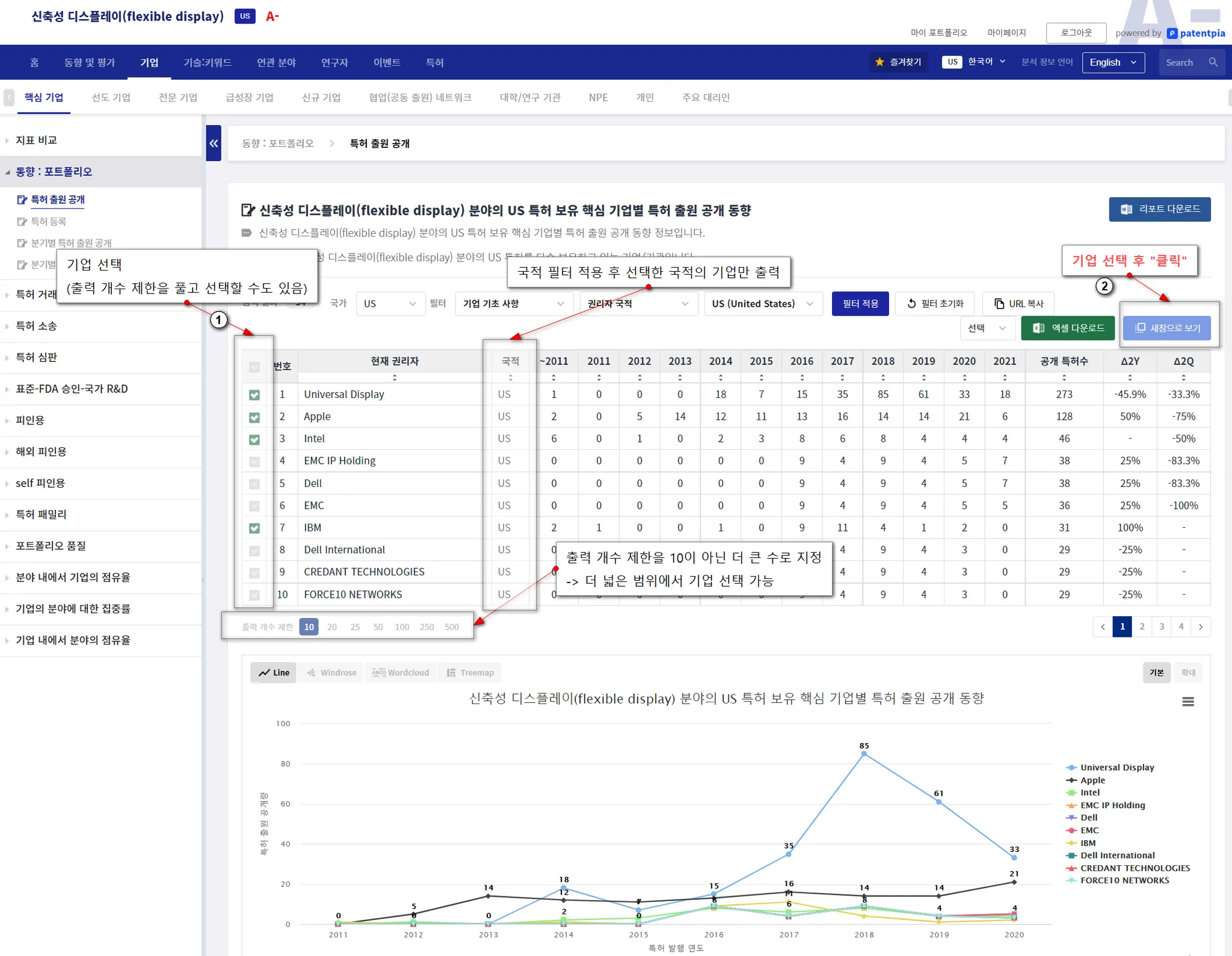The width and height of the screenshot is (1232, 956).
Task: Switch to the 선도 기업 tab
Action: (x=111, y=97)
